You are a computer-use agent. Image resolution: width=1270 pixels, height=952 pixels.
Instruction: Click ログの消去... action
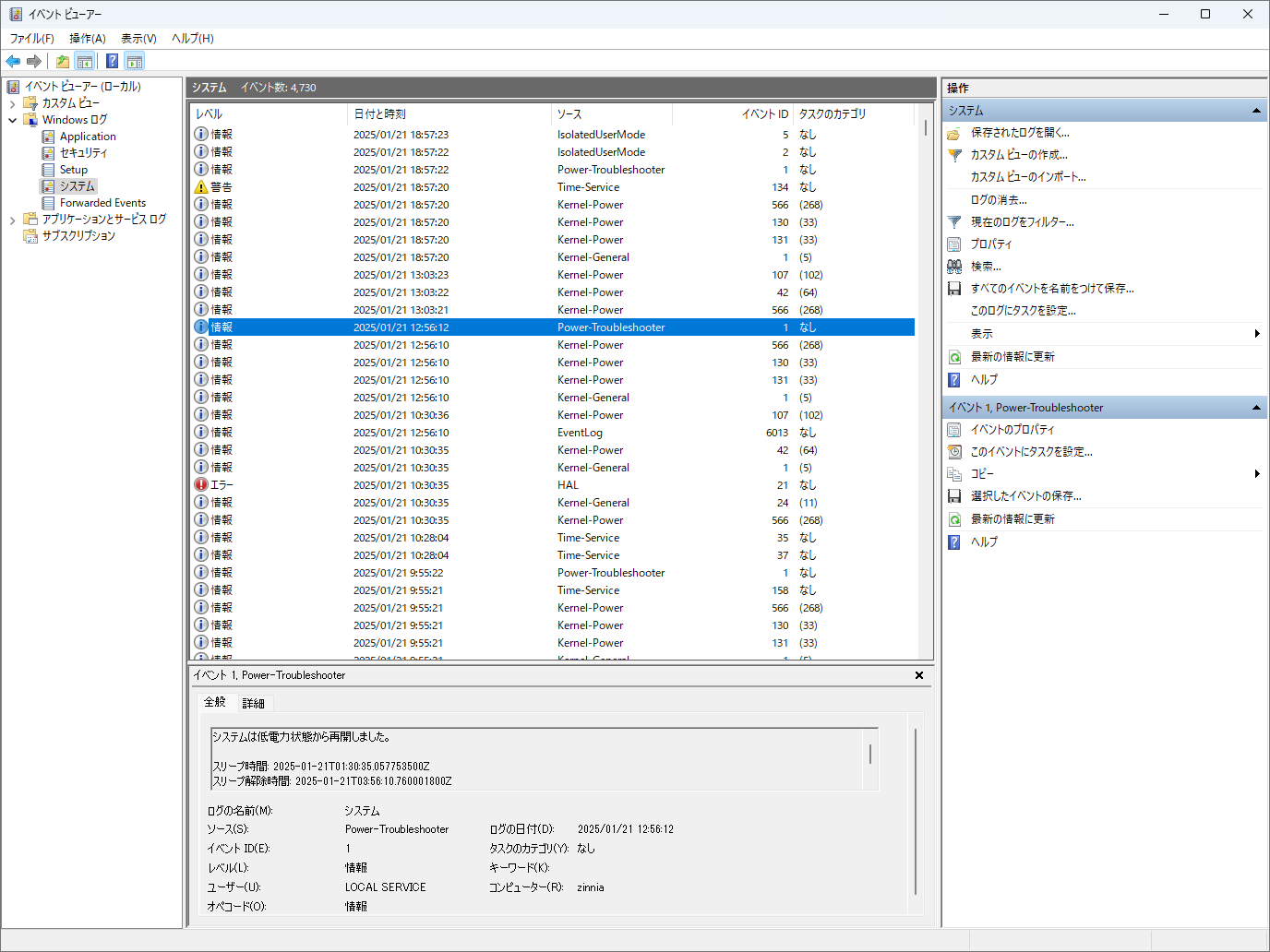coord(998,200)
